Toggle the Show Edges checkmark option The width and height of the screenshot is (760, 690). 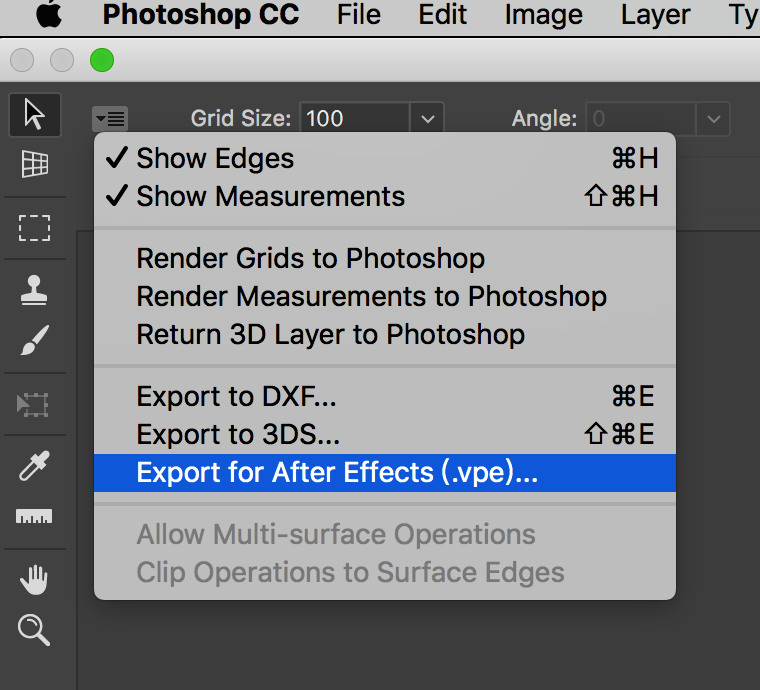pos(215,158)
